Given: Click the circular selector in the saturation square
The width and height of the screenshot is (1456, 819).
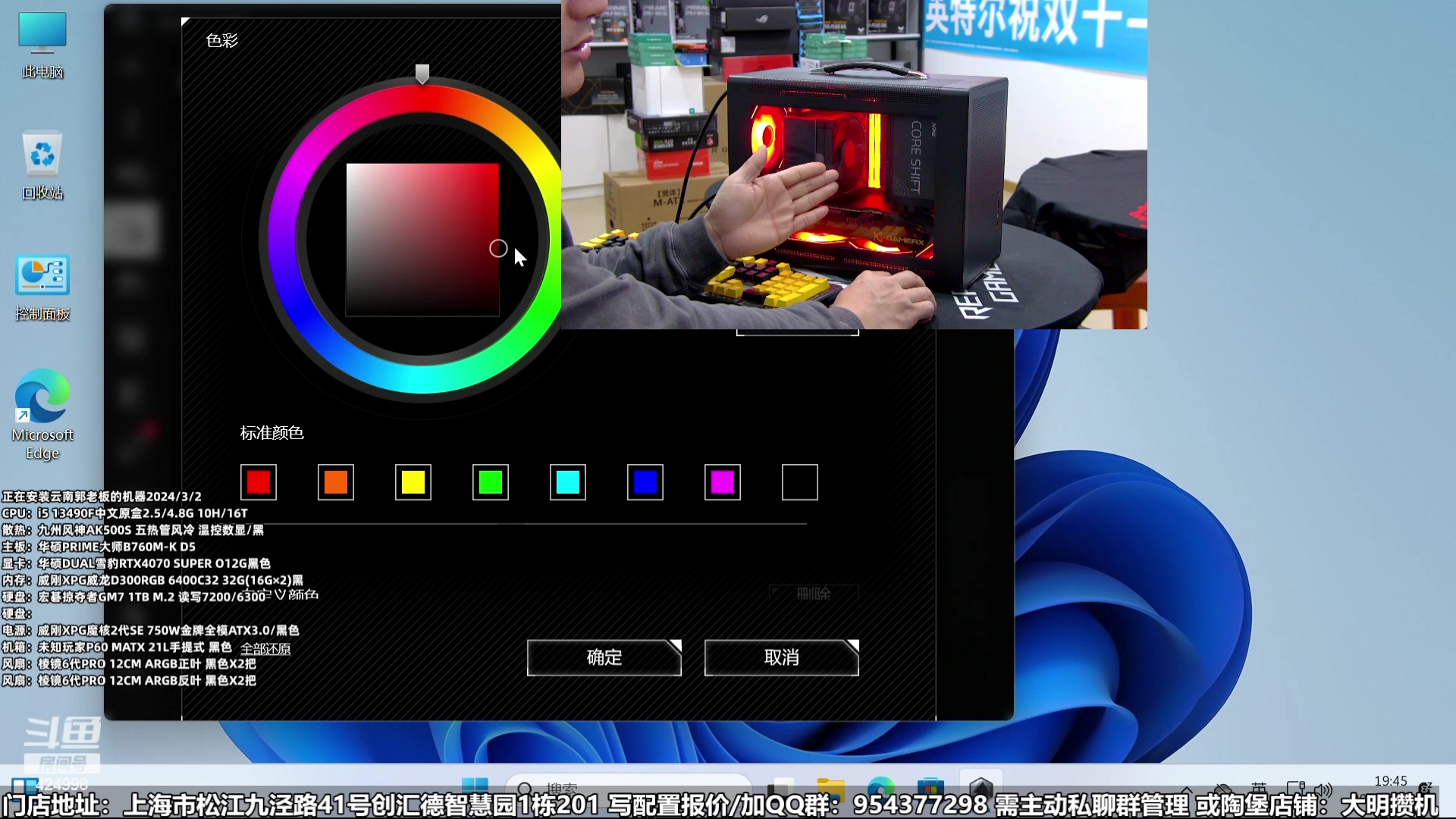Looking at the screenshot, I should tap(498, 248).
